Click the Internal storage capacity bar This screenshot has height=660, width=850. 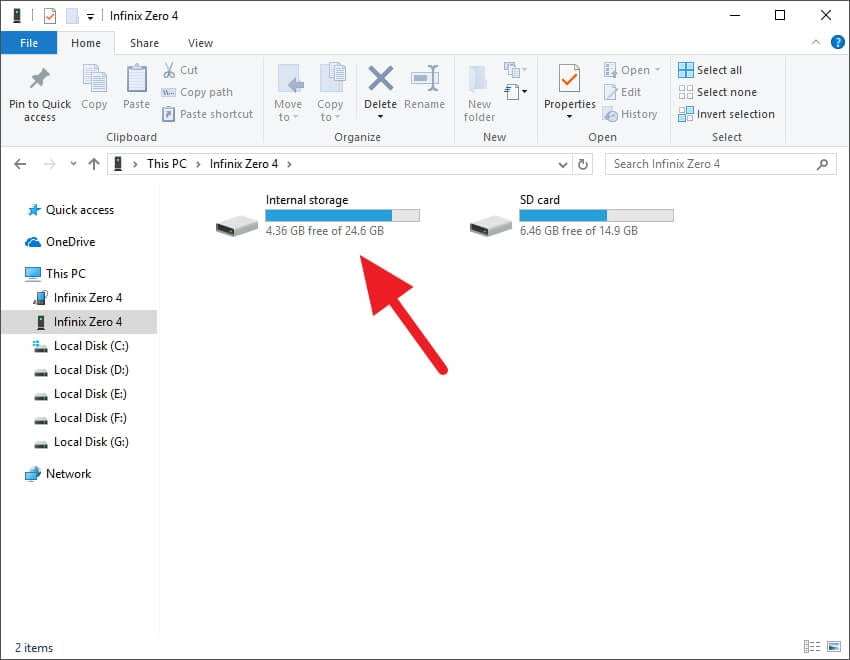(343, 215)
